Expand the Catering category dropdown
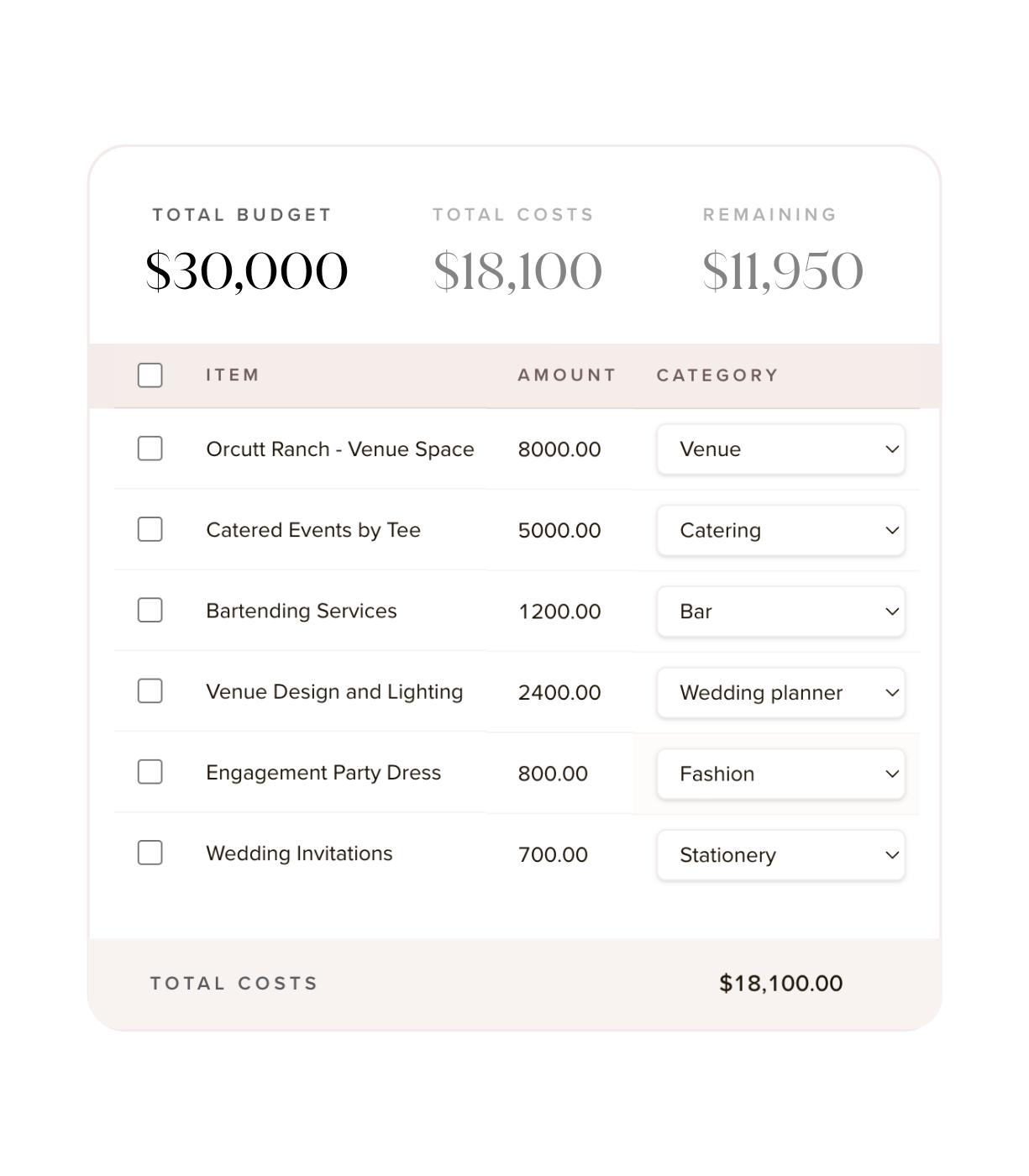The image size is (1029, 1176). click(x=780, y=530)
